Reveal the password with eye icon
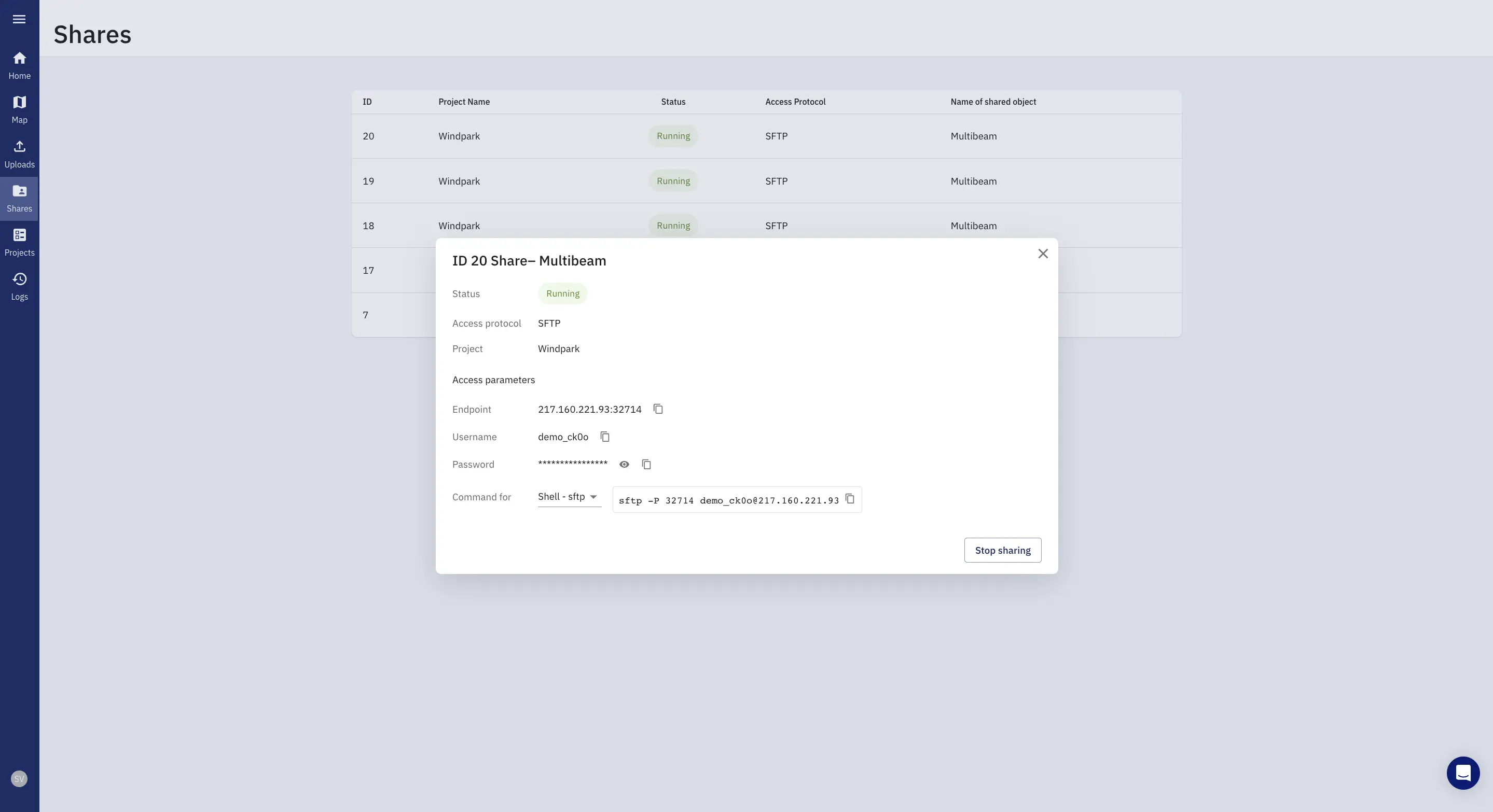Screen dimensions: 1493x812 (624, 465)
